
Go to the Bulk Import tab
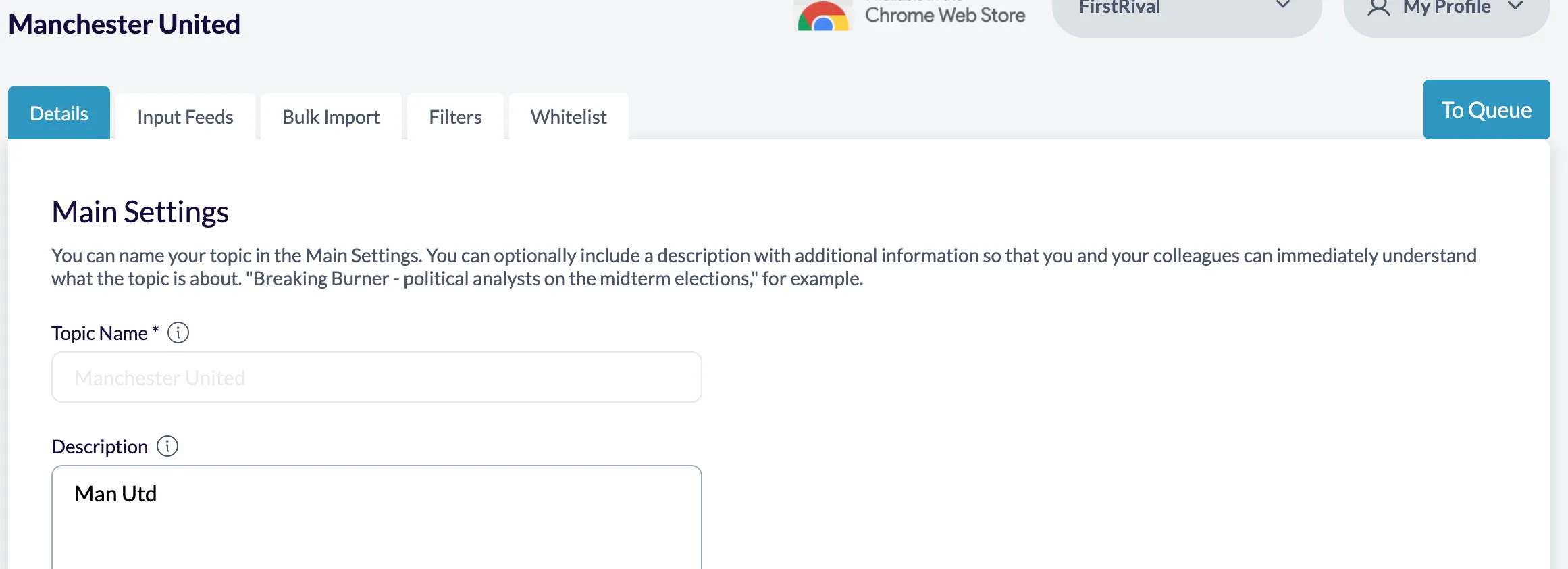point(331,117)
